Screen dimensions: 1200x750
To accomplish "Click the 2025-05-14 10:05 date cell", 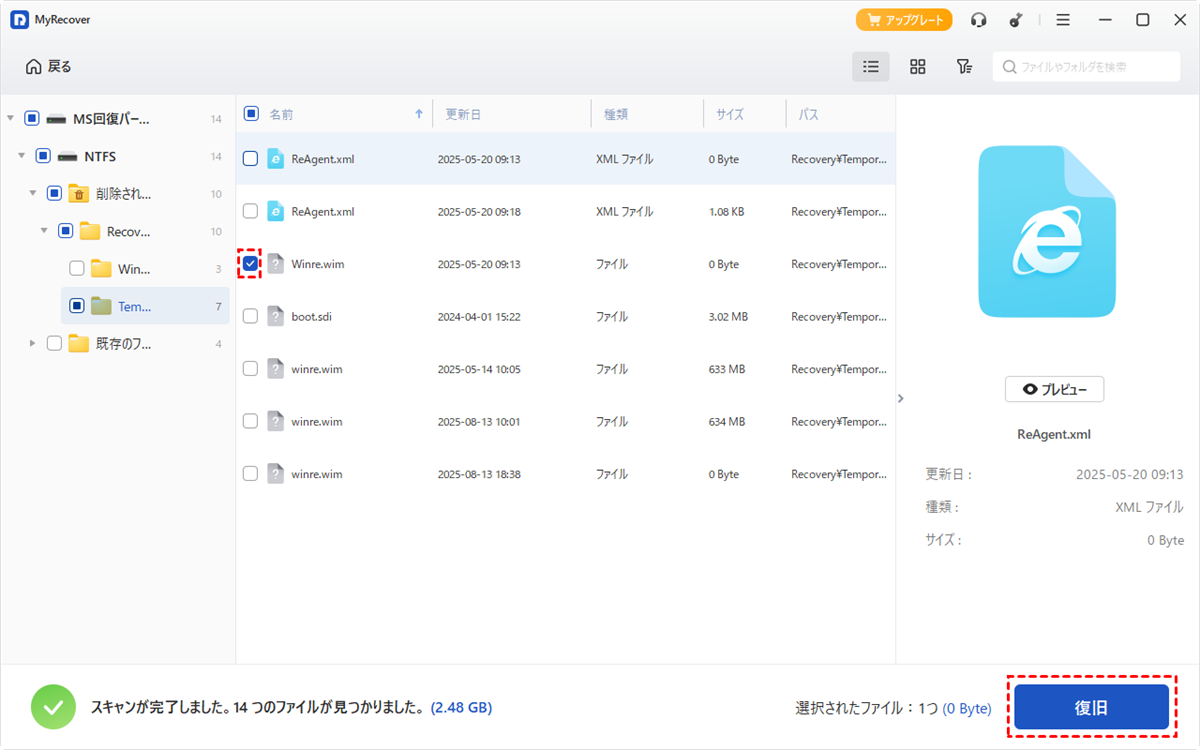I will pyautogui.click(x=479, y=369).
